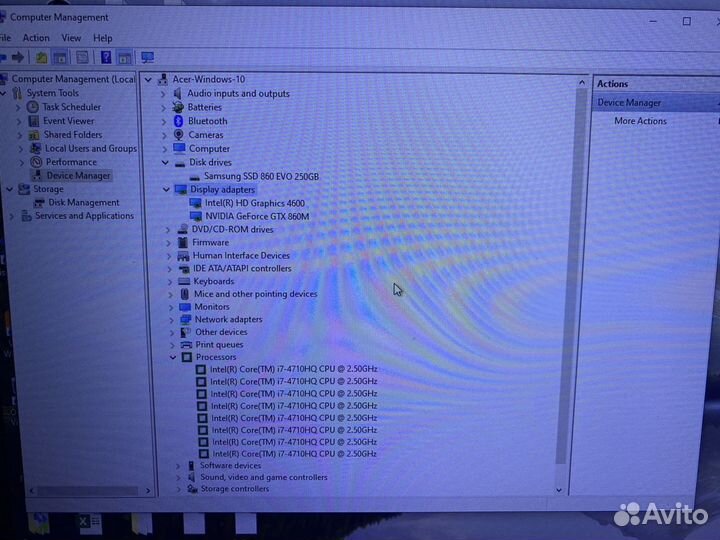Minimize the Computer Management window
This screenshot has width=720, height=540.
click(653, 21)
